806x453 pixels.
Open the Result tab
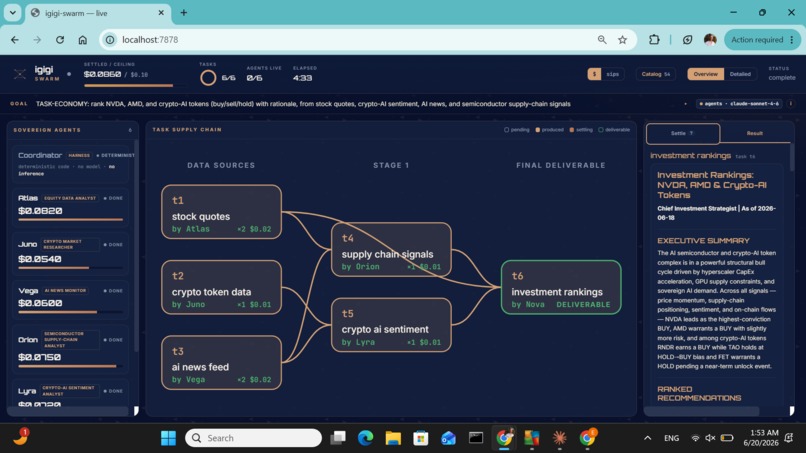(754, 133)
